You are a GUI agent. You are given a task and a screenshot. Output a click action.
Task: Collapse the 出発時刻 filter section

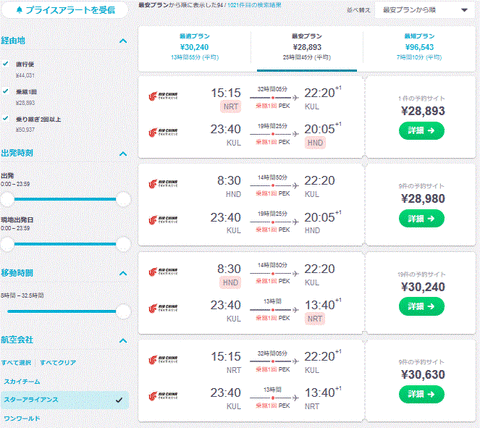click(x=123, y=154)
